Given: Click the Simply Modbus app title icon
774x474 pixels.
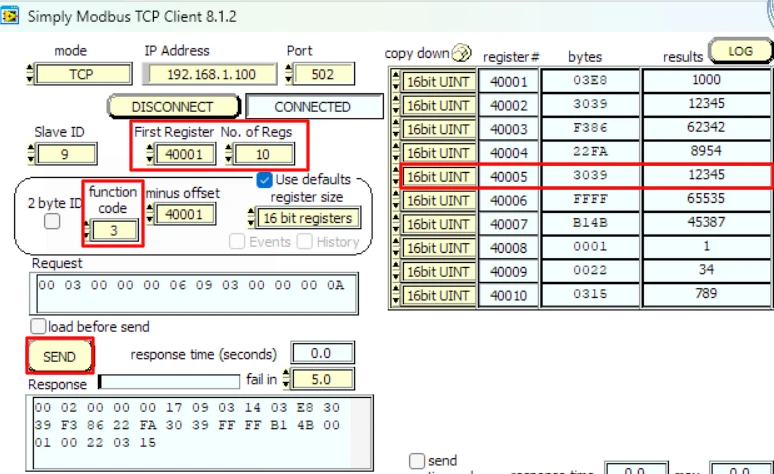Looking at the screenshot, I should point(9,16).
